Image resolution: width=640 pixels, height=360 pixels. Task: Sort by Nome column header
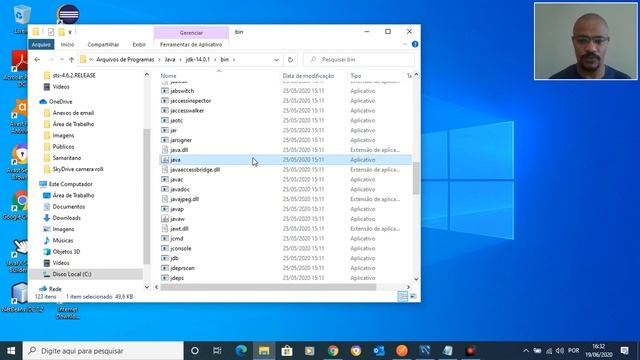tap(168, 76)
